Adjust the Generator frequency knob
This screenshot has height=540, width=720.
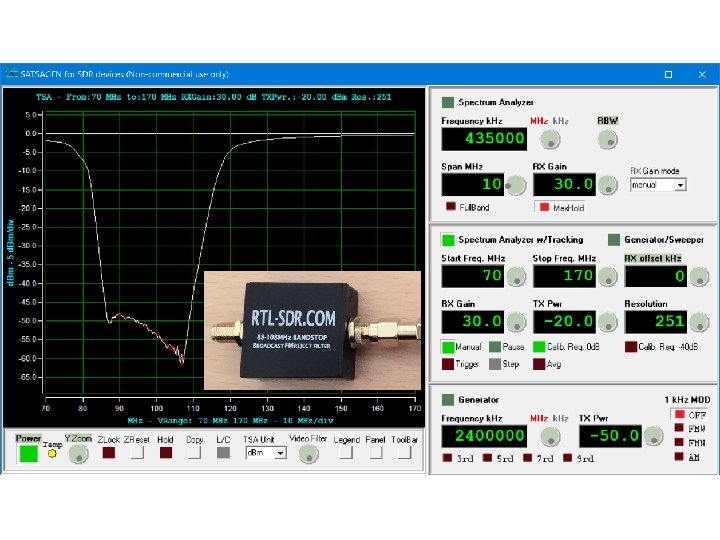click(x=550, y=436)
